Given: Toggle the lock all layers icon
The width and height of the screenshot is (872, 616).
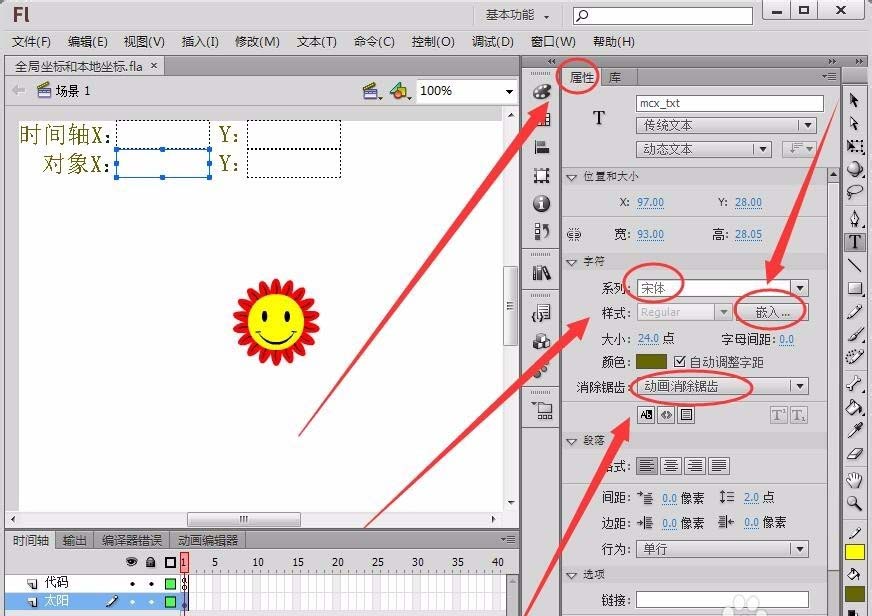Looking at the screenshot, I should (151, 562).
